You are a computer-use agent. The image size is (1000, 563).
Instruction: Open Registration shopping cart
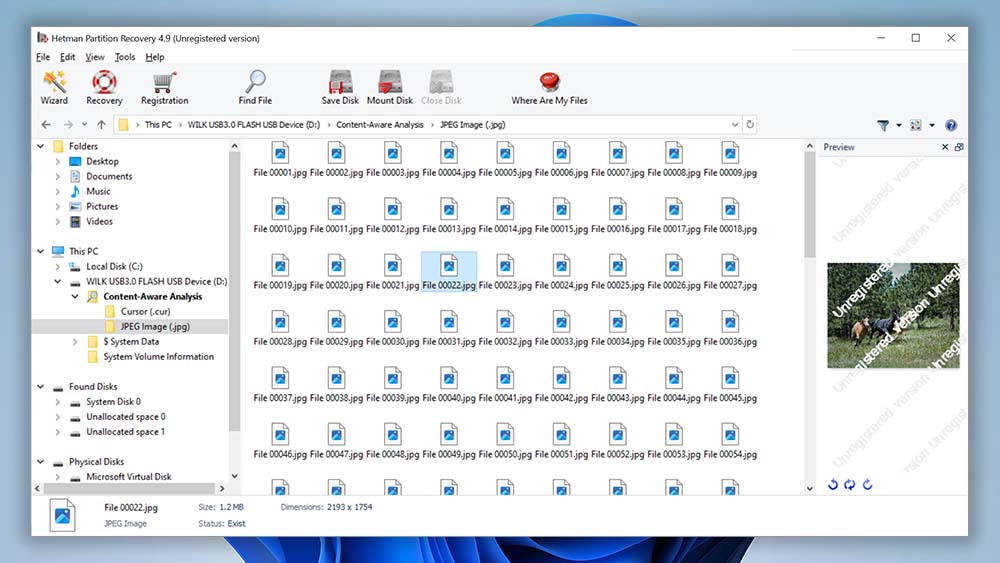(x=165, y=88)
